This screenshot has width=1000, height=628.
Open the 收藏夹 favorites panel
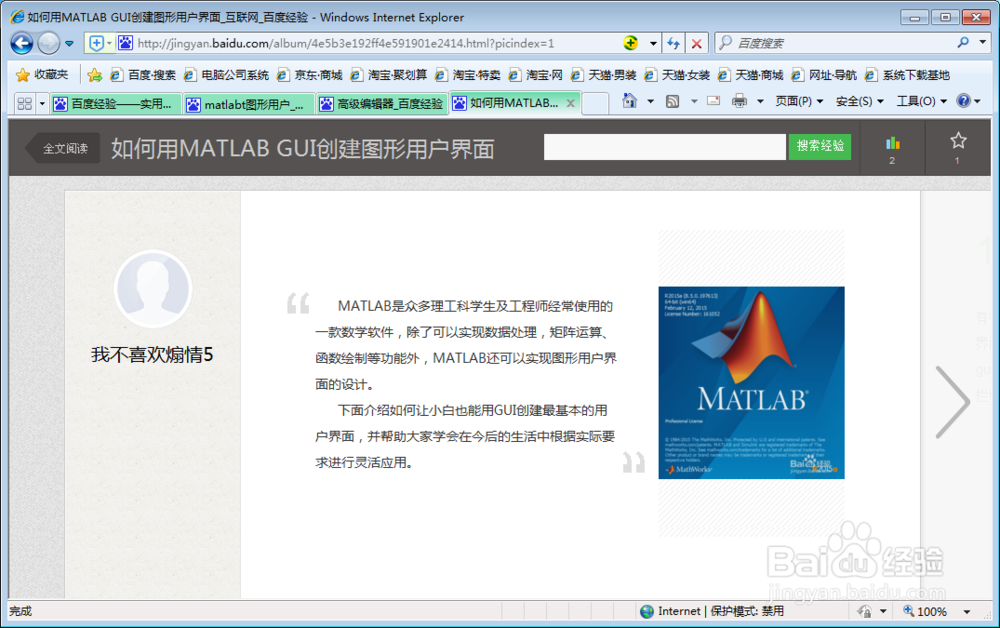pyautogui.click(x=42, y=75)
